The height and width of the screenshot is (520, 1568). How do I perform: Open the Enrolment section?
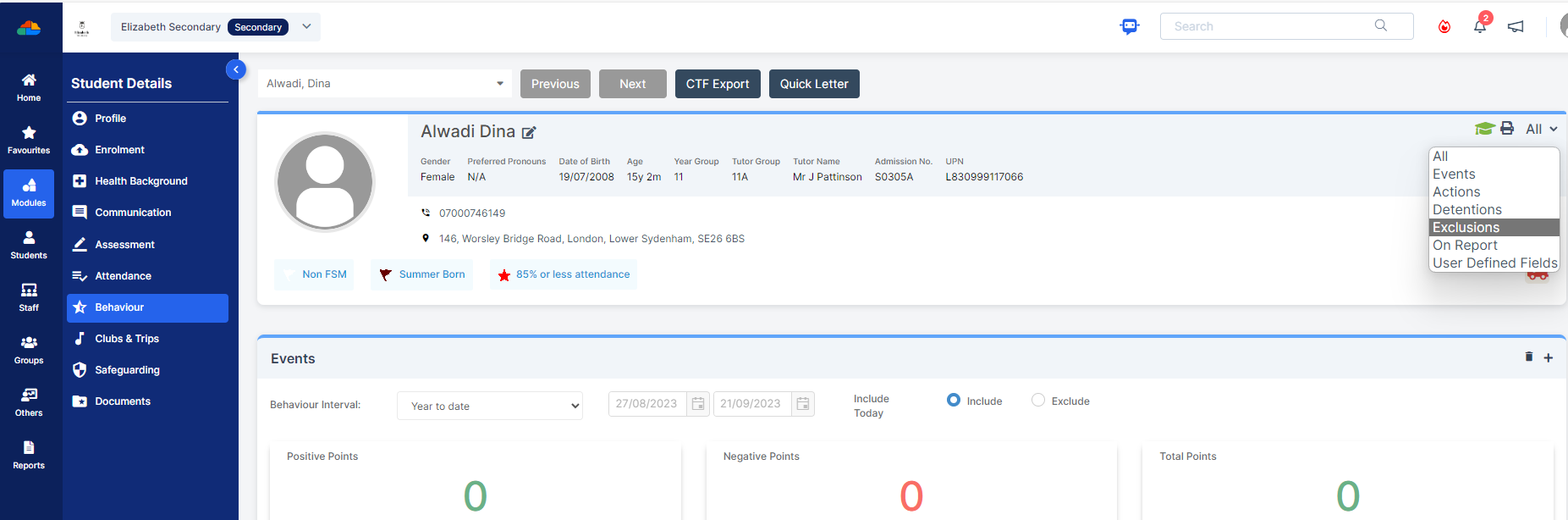tap(147, 150)
